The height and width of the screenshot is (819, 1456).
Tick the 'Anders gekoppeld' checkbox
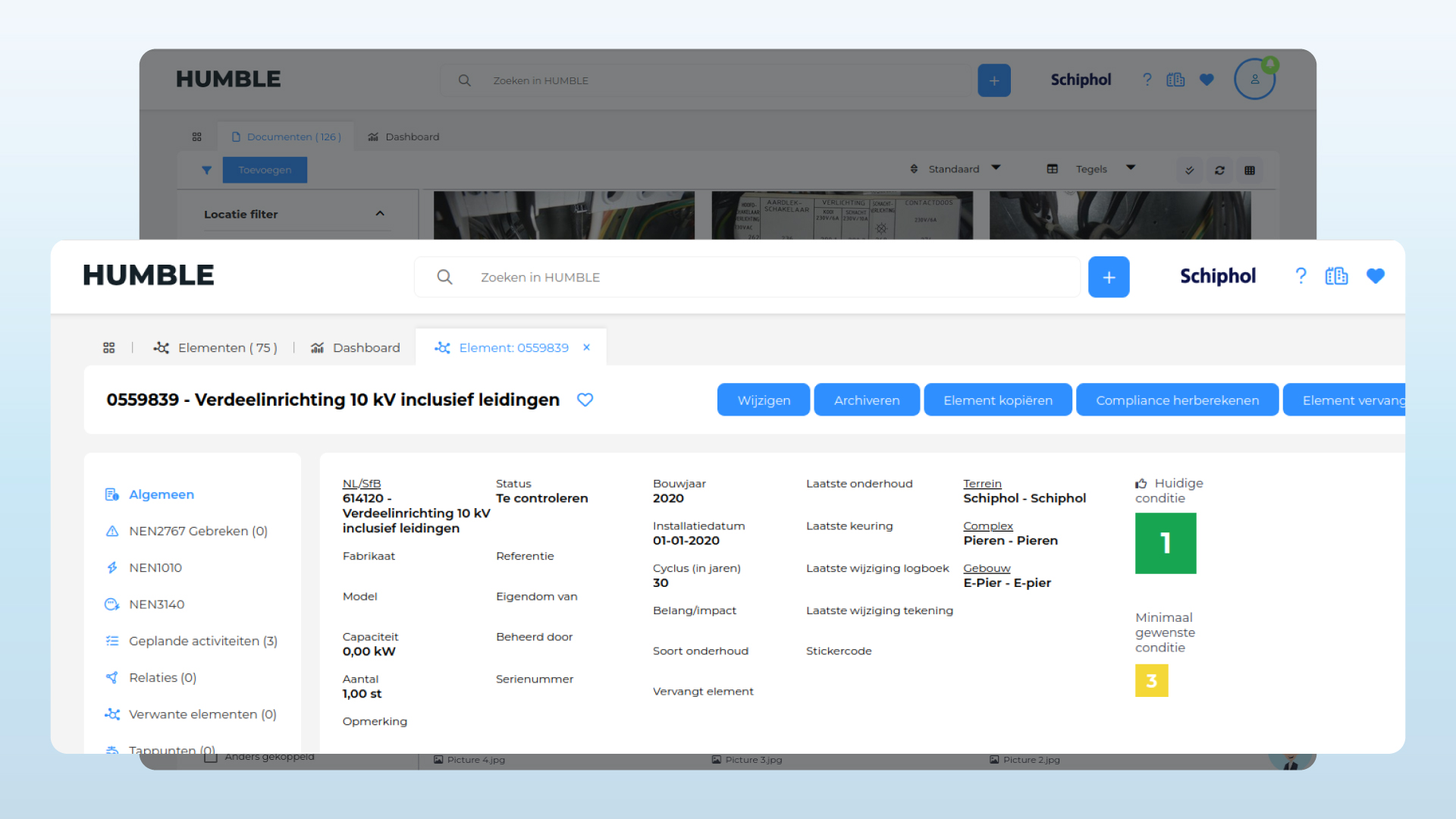pos(211,758)
